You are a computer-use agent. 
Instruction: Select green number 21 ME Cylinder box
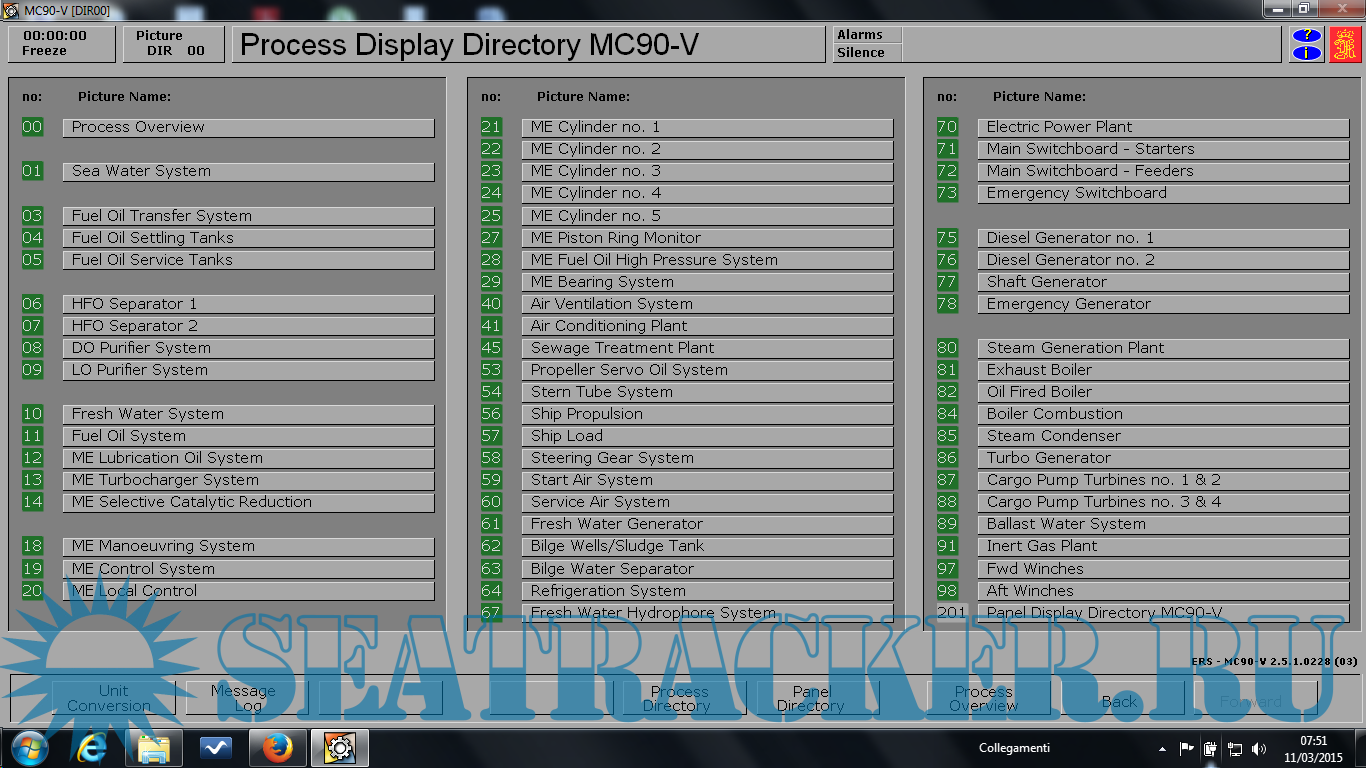(x=491, y=127)
